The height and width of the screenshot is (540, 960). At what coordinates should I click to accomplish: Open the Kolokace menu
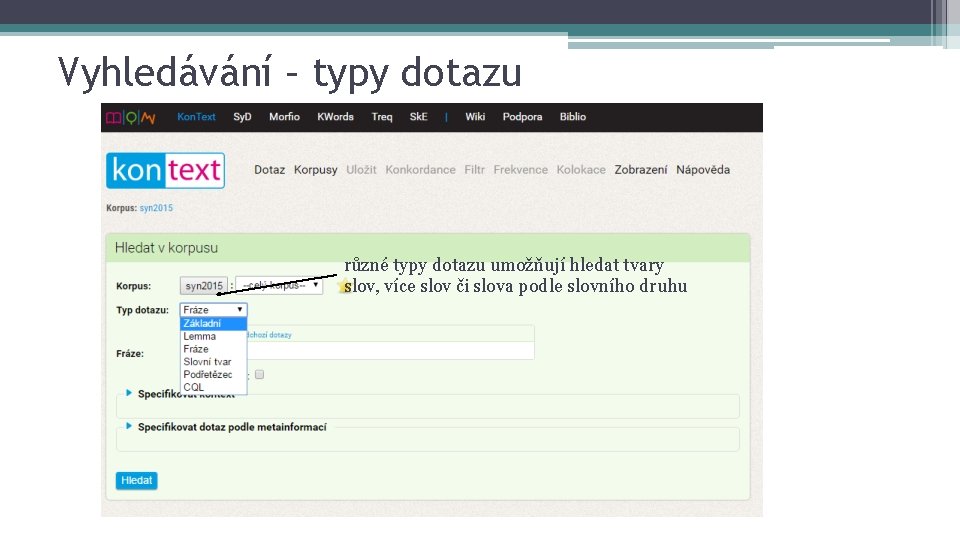click(581, 170)
